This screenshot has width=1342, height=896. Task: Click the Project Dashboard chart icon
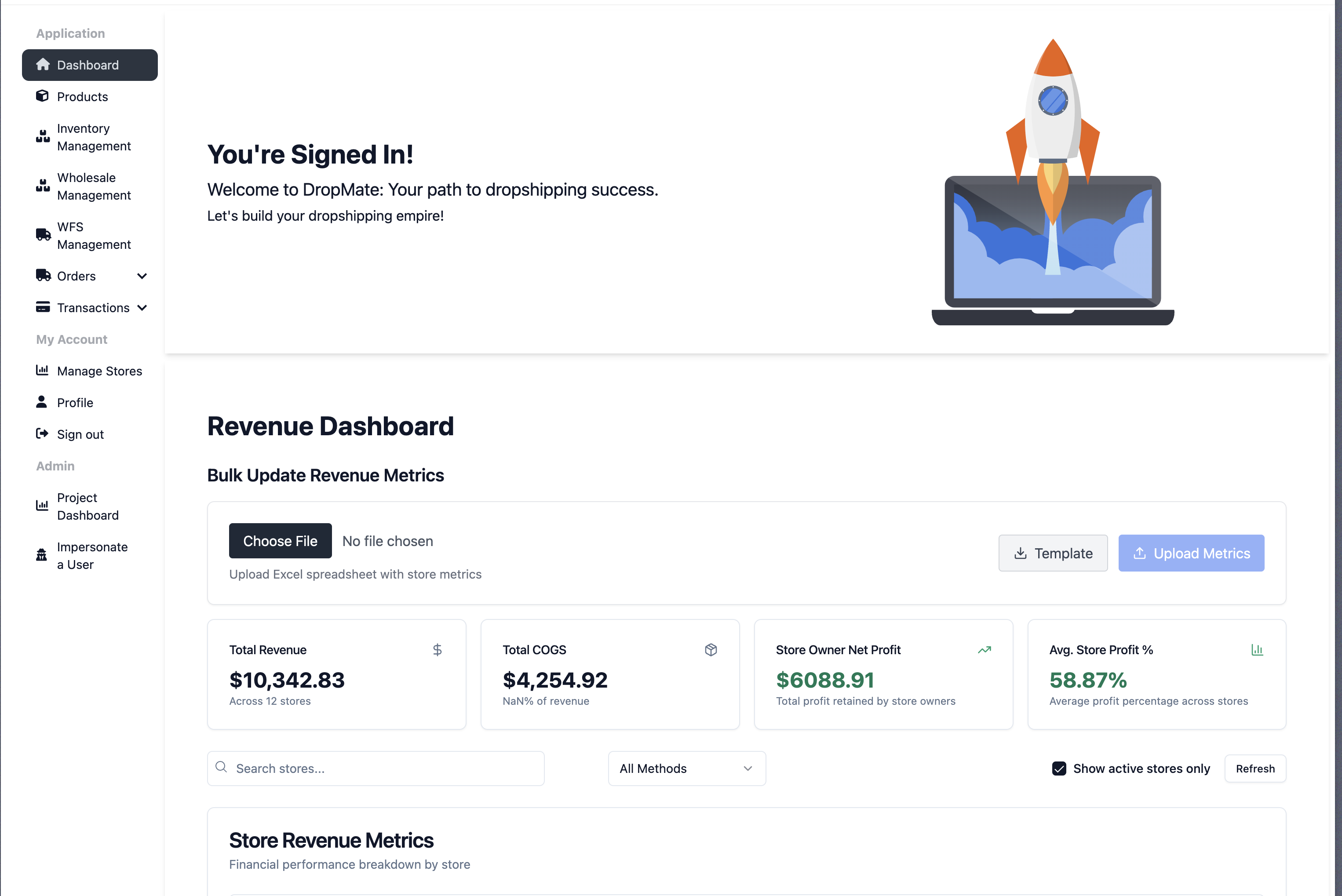pyautogui.click(x=42, y=506)
